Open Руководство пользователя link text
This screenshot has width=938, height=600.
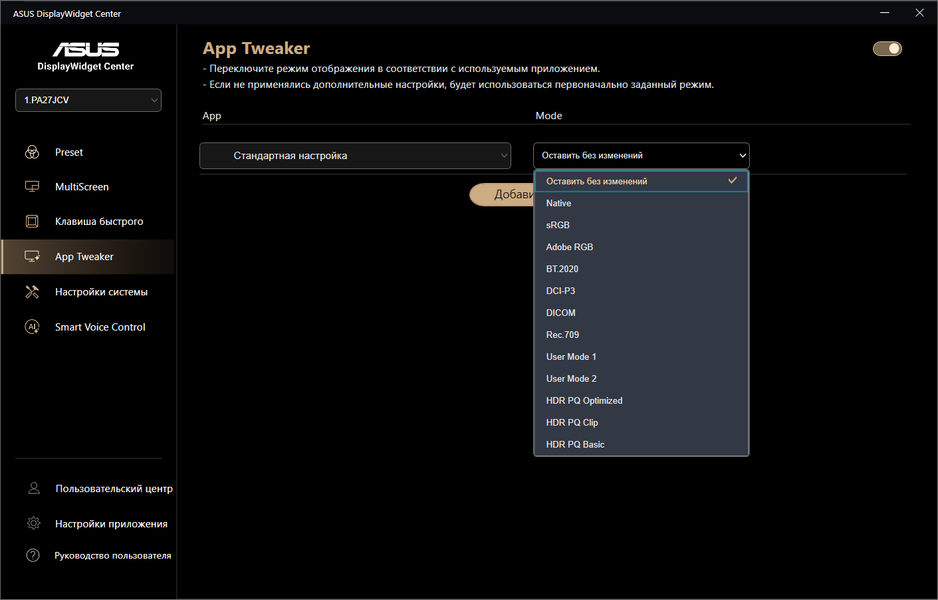pyautogui.click(x=112, y=556)
